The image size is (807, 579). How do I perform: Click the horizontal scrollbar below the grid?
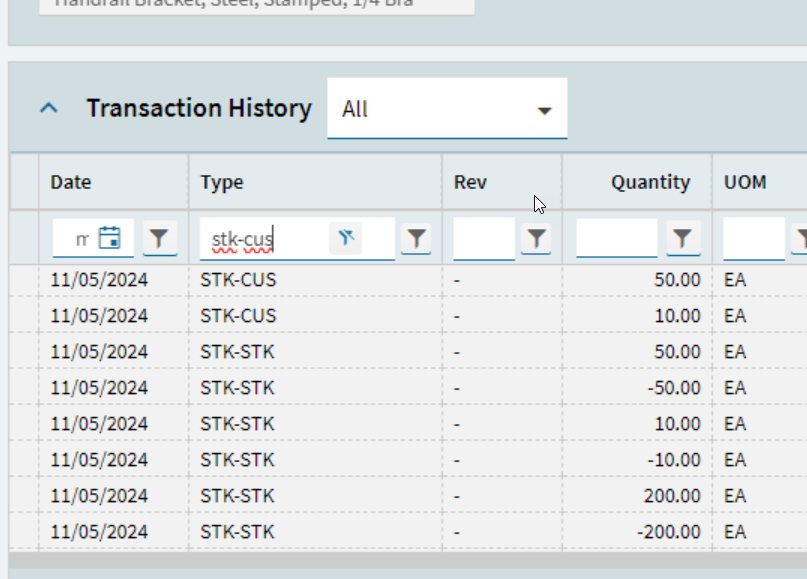[408, 560]
